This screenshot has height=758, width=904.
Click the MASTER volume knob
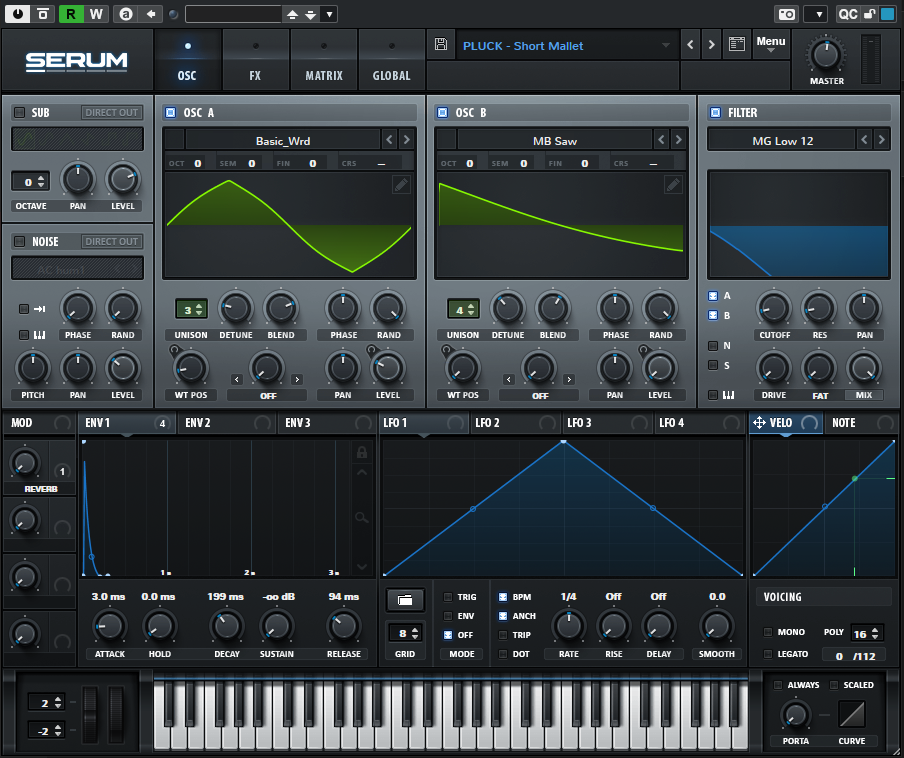point(826,55)
